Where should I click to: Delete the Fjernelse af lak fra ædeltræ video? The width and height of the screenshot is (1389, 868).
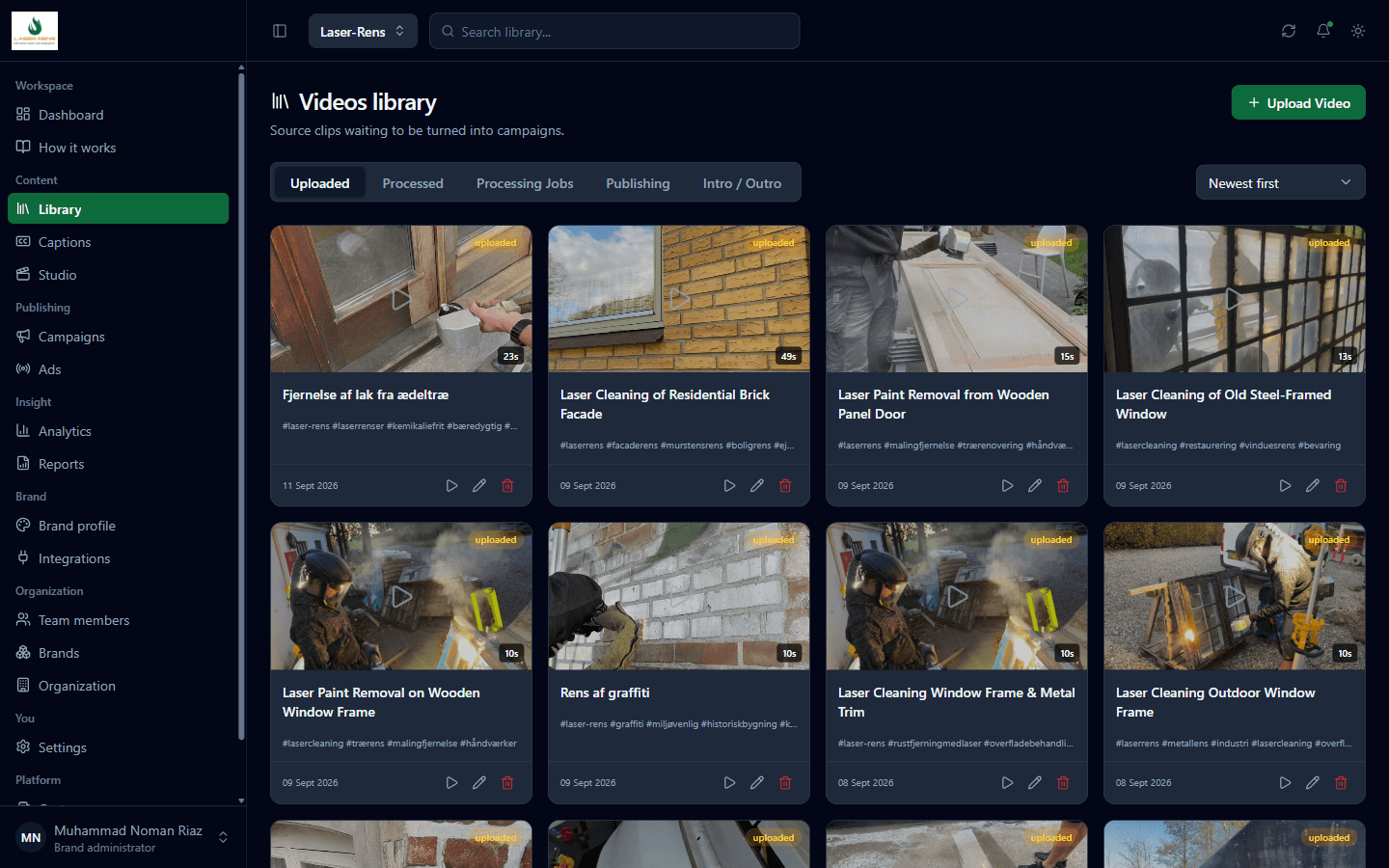coord(507,486)
